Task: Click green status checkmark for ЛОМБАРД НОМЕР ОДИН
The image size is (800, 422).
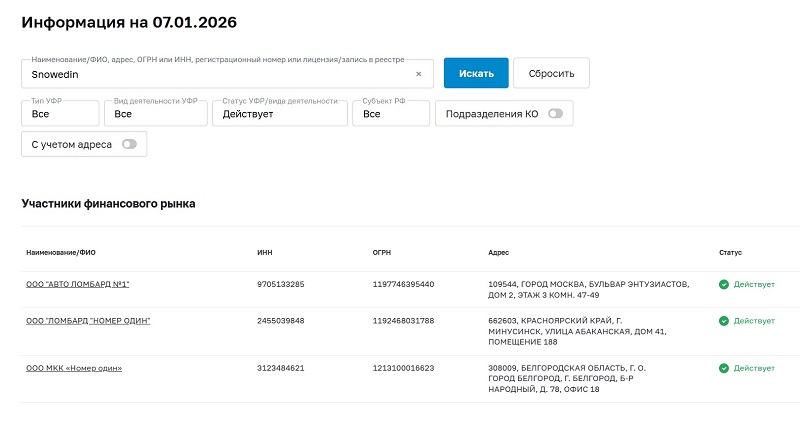Action: tap(723, 321)
